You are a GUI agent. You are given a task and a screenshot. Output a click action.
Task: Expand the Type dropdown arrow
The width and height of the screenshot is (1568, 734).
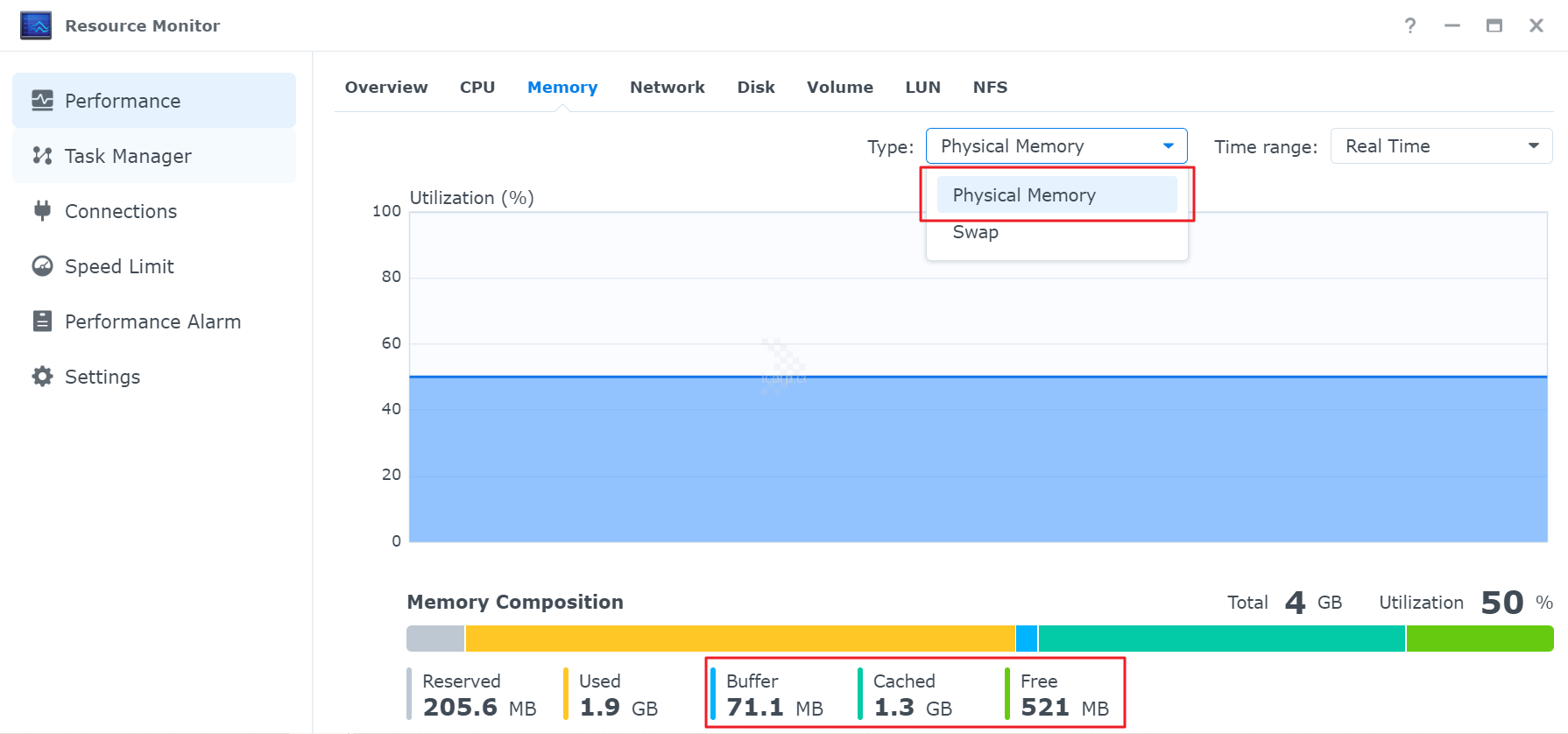click(1168, 146)
